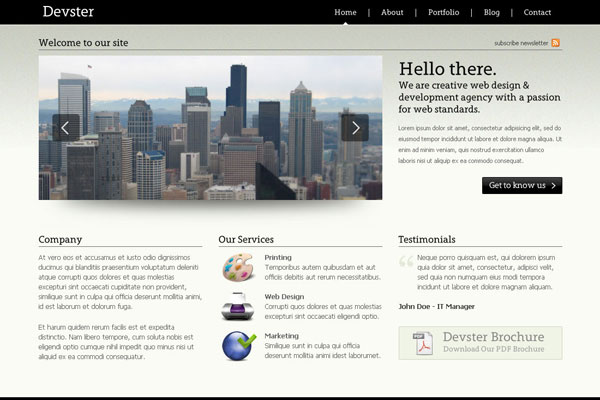Download the Devster Brochure PDF

[493, 342]
